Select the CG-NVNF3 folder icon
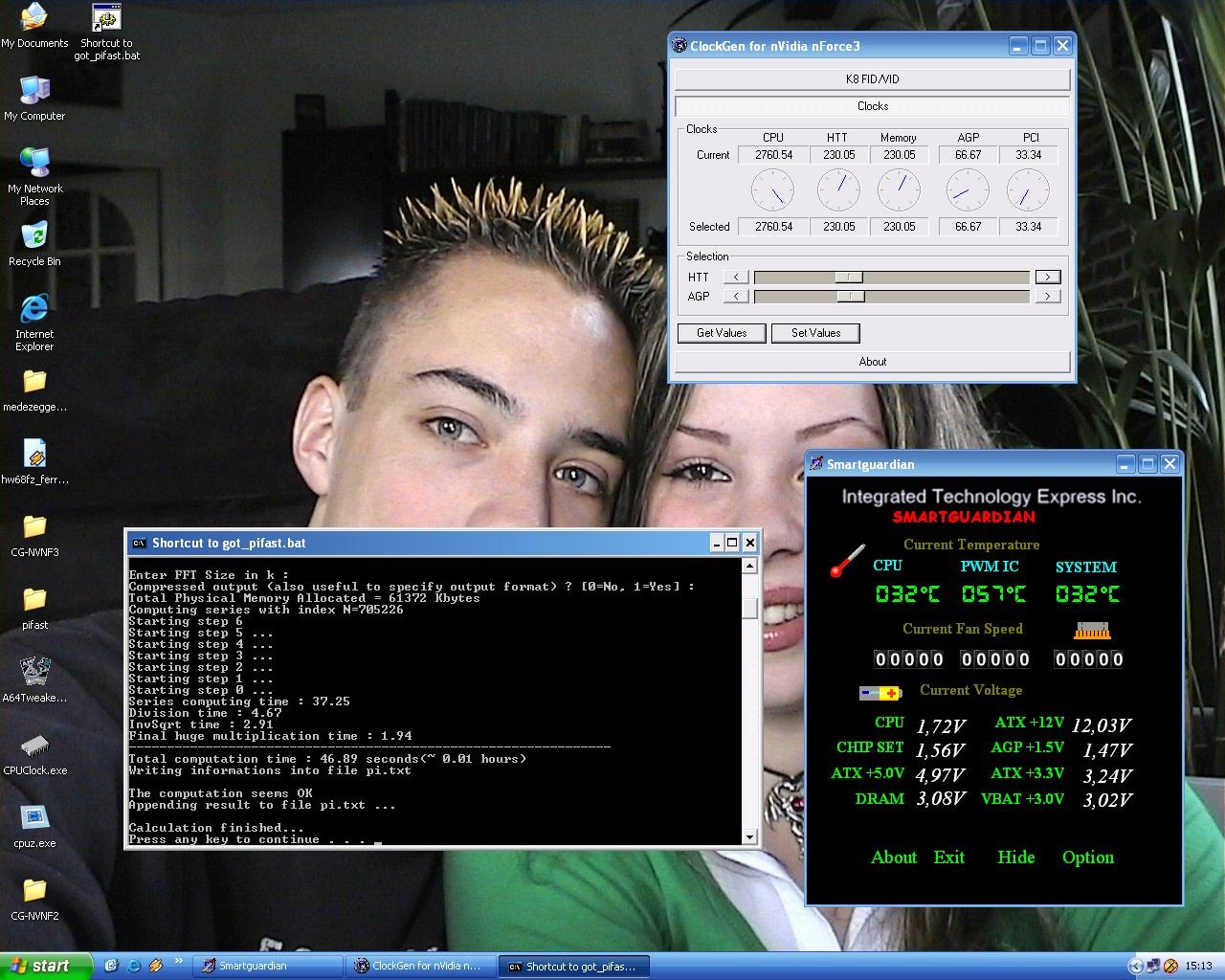The image size is (1225, 980). coord(34,535)
